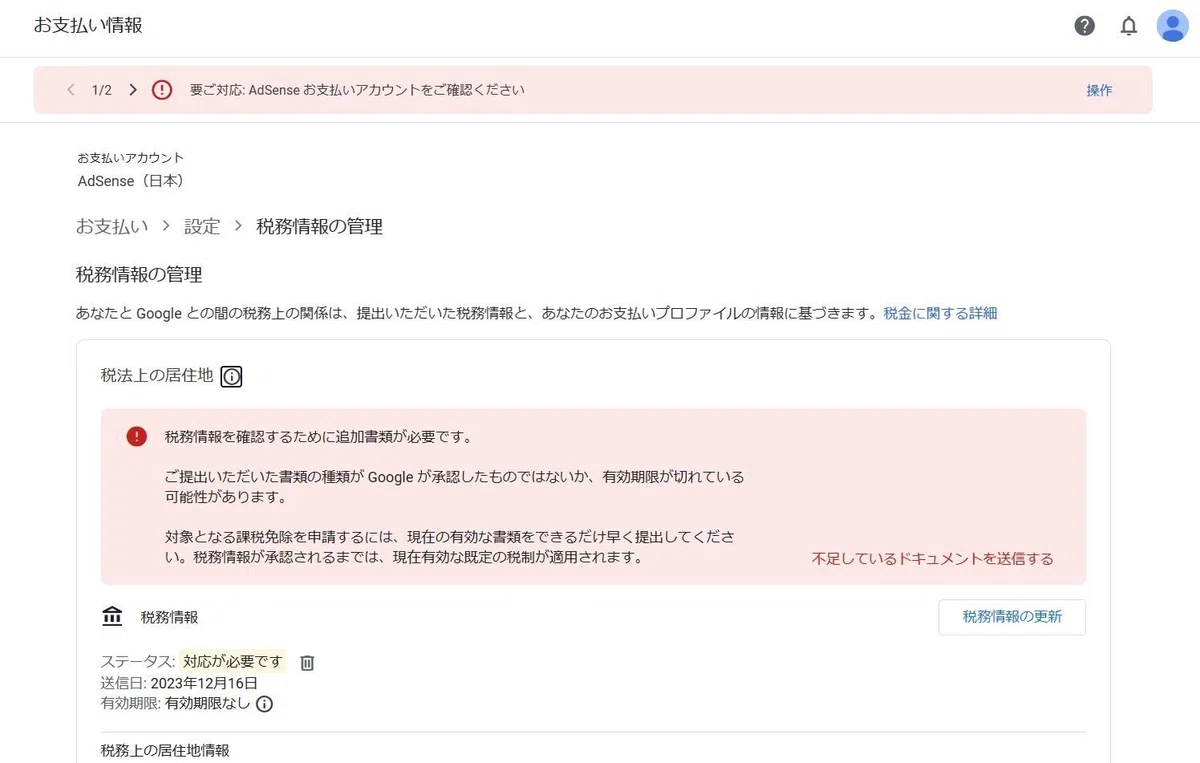Go to previous alert with left chevron

(70, 90)
